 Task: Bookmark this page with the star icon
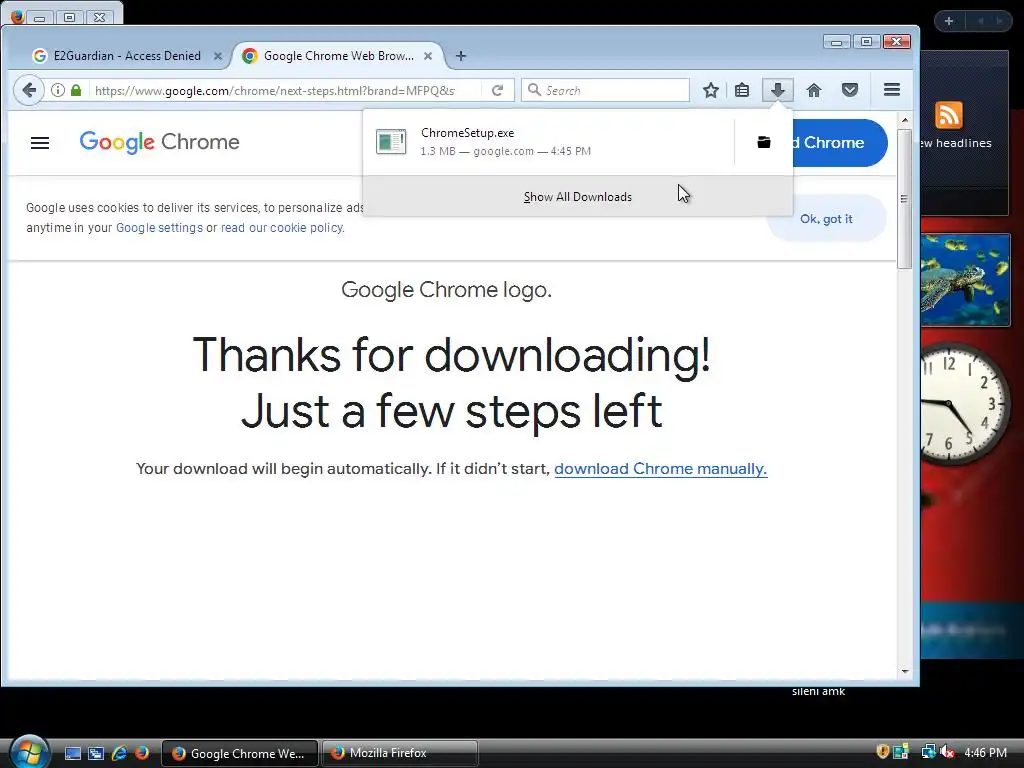(711, 90)
